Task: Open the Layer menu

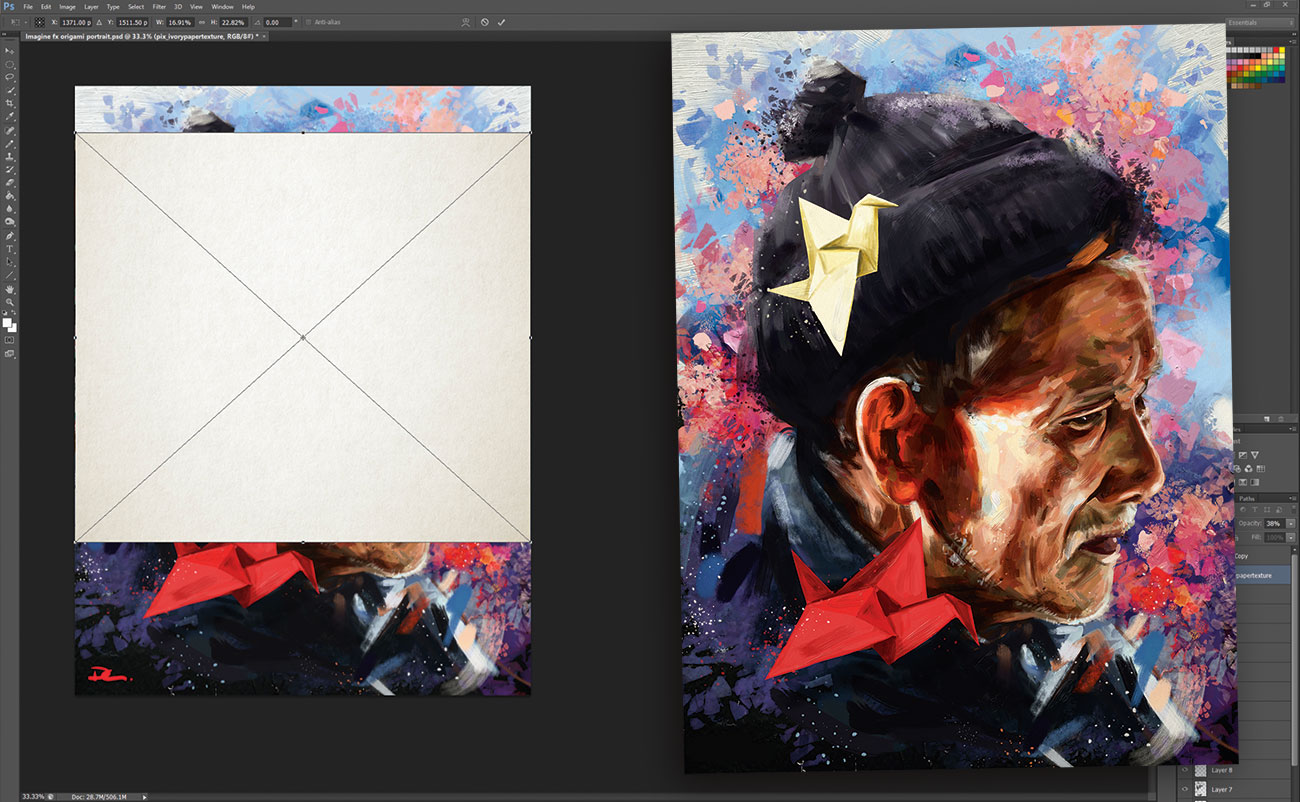Action: [x=91, y=7]
